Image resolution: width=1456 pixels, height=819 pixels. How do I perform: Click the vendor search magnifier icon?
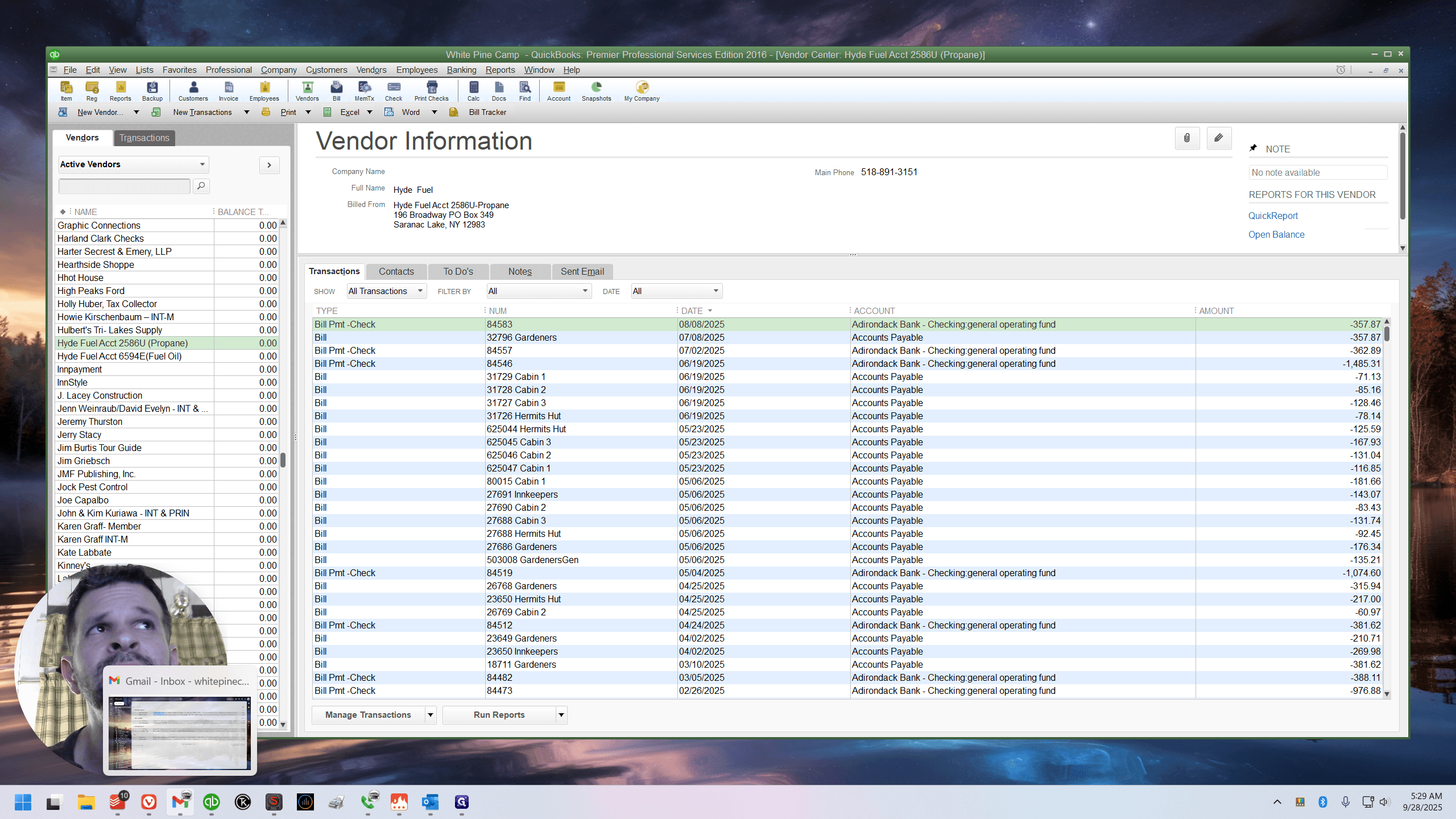point(201,186)
